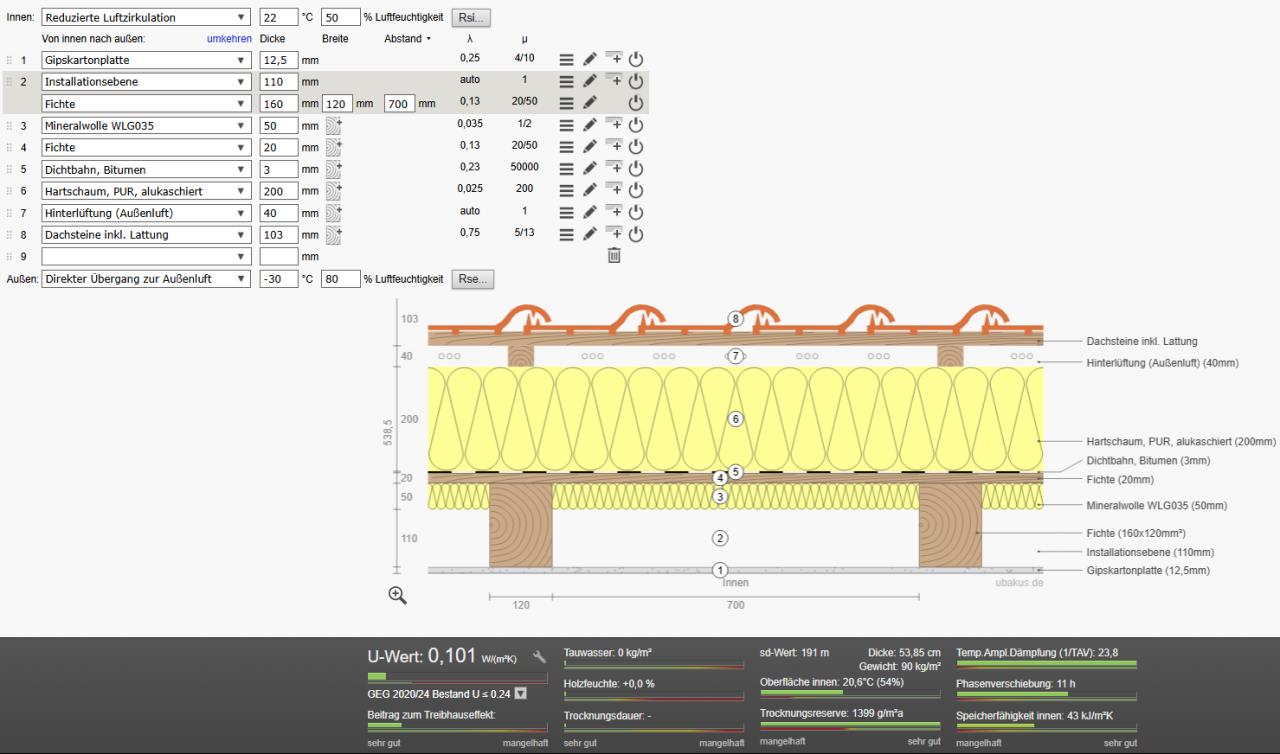Screen dimensions: 1280x754
Task: Expand the Hartschaum, PUR, alukaschiert material dropdown
Action: pos(147,191)
